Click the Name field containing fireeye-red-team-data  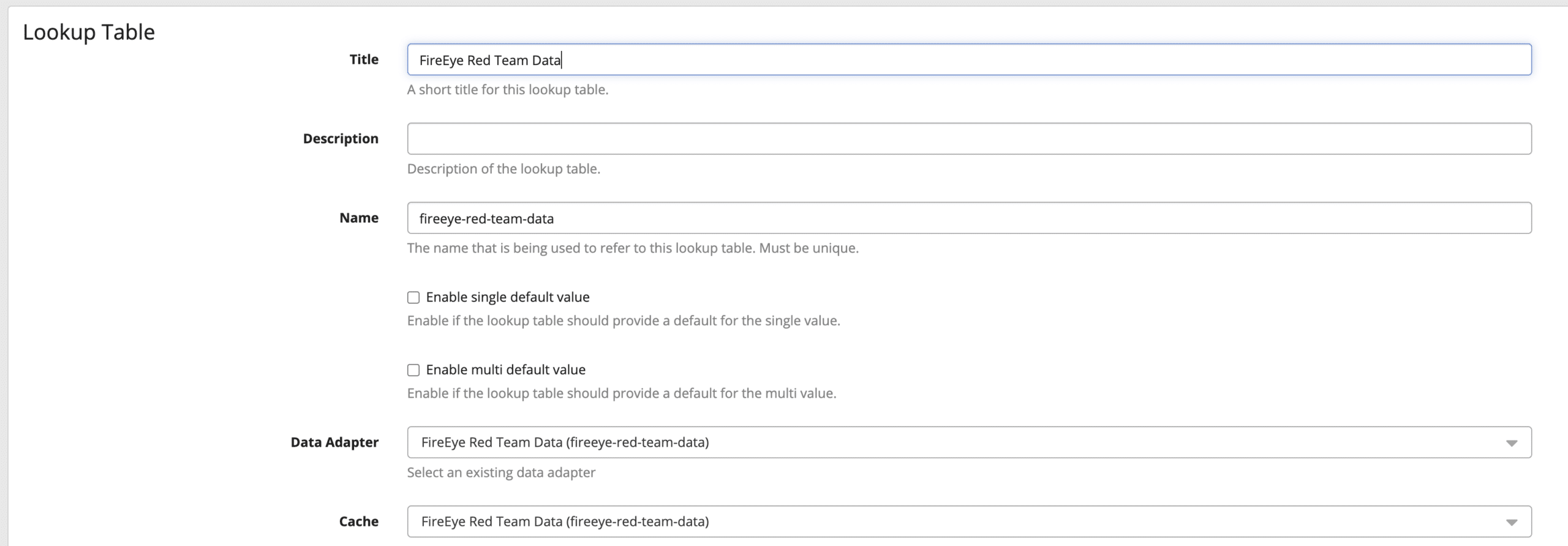point(968,218)
